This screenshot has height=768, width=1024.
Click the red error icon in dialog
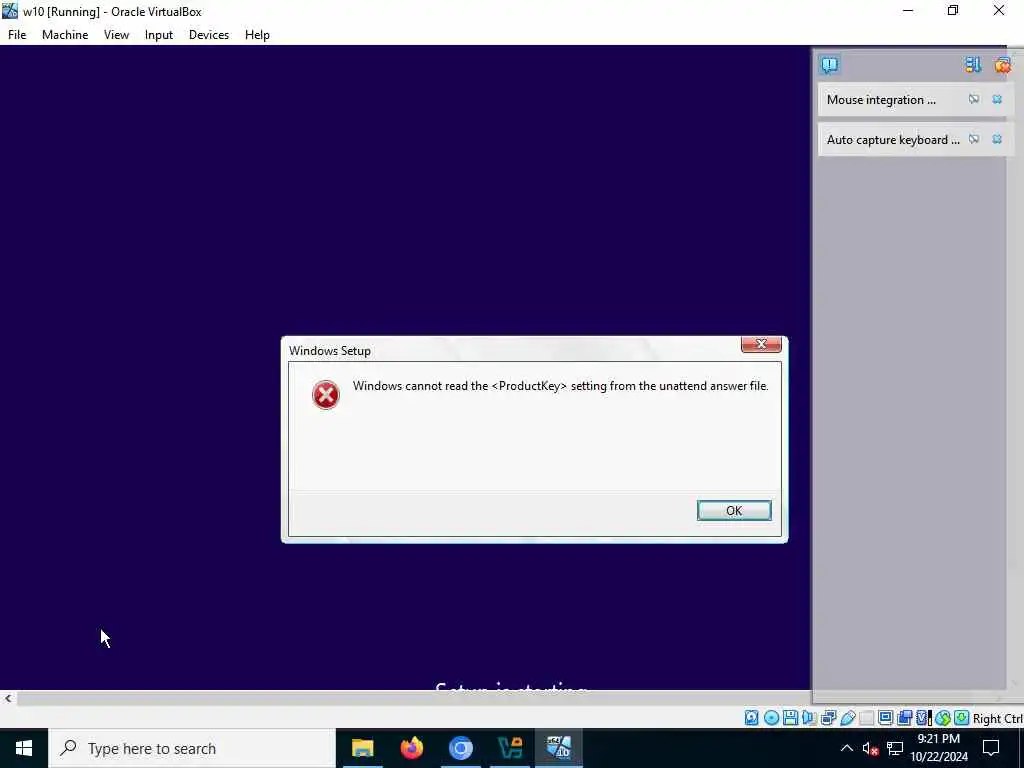(325, 394)
